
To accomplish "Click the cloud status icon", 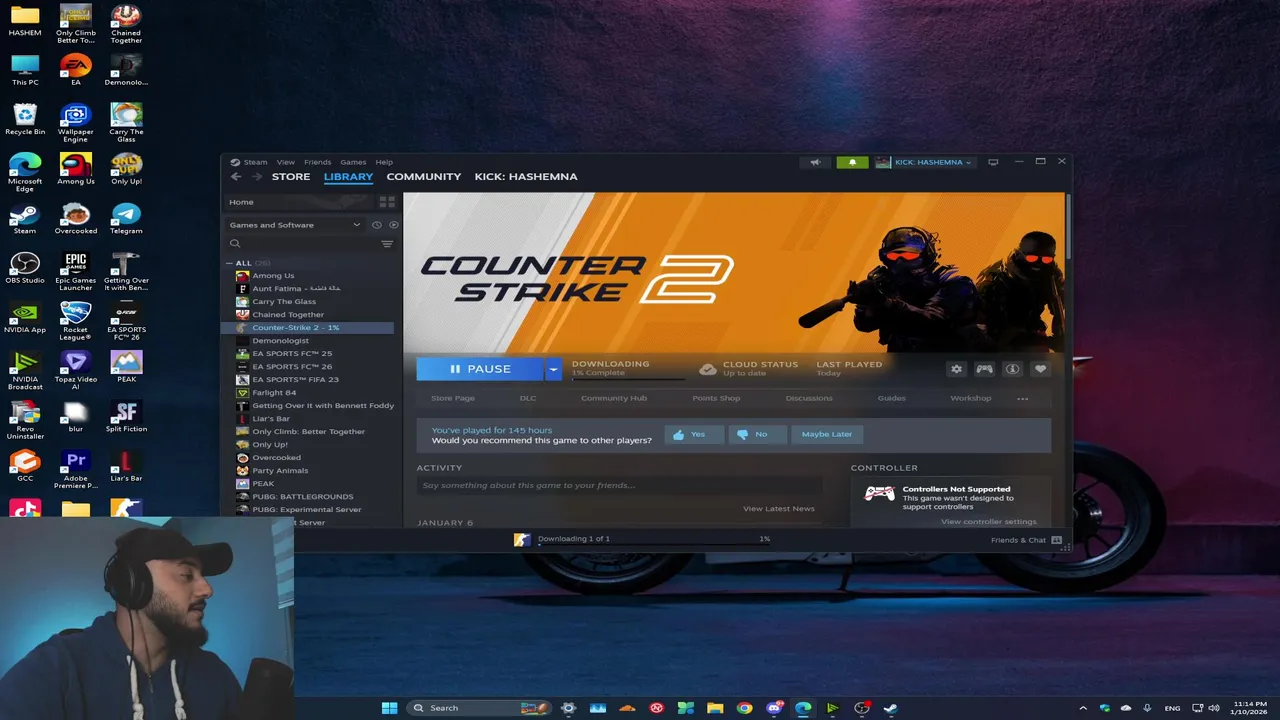I will (707, 369).
